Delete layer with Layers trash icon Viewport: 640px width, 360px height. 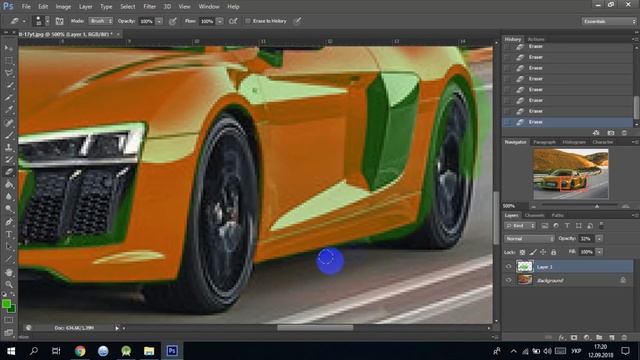pos(624,338)
